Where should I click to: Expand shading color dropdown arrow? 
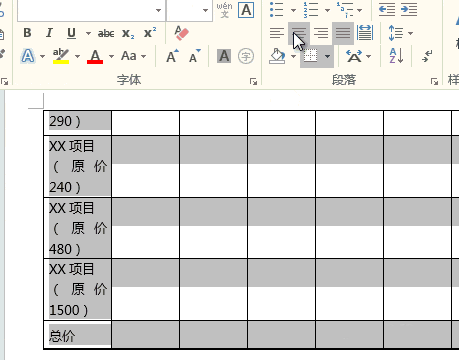click(x=293, y=56)
